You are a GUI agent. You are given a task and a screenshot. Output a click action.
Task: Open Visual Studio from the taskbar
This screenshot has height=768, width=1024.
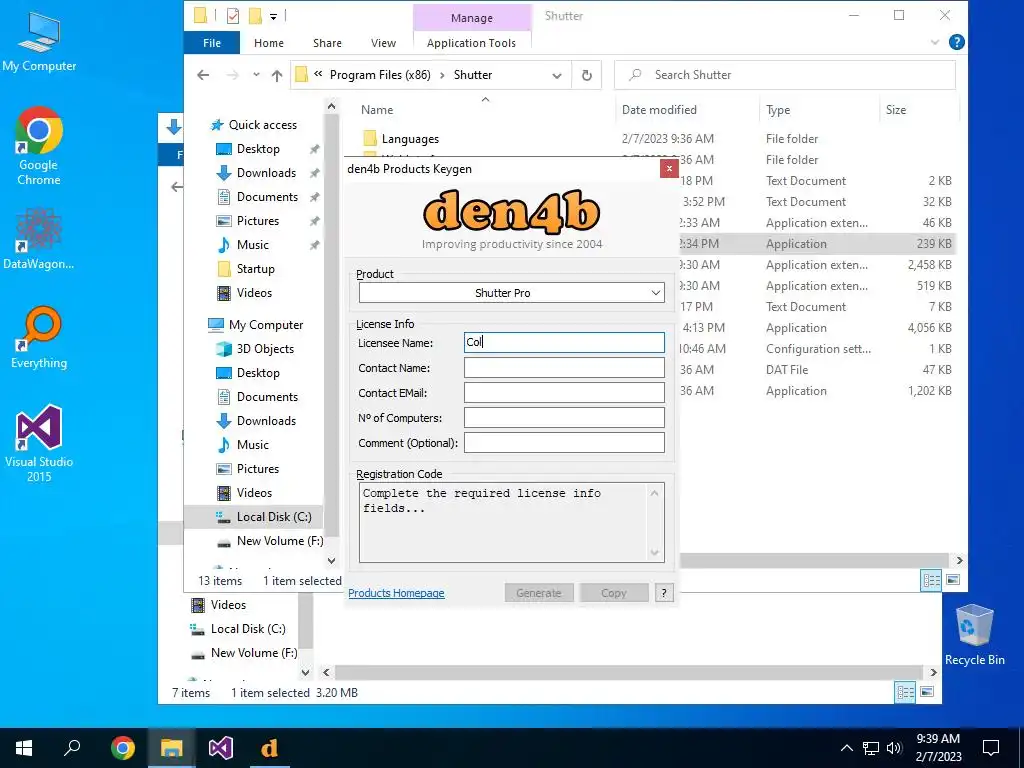pyautogui.click(x=221, y=748)
